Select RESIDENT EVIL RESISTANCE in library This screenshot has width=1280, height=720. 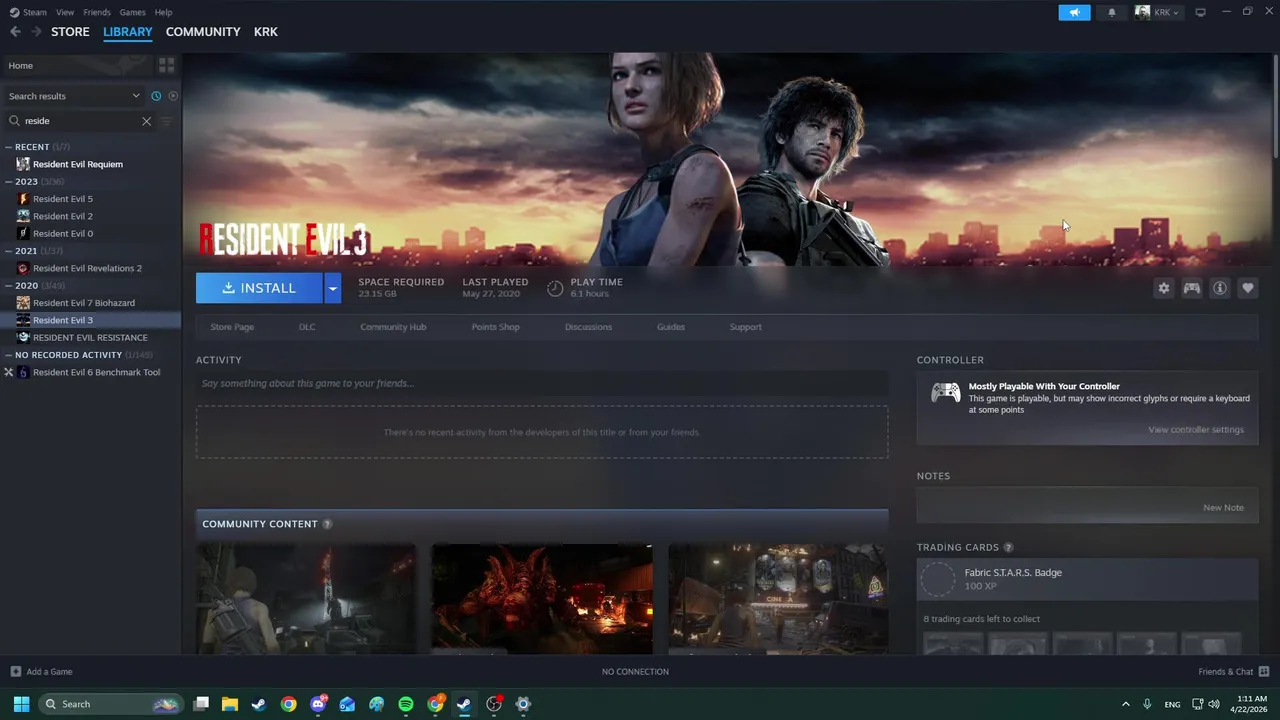(x=91, y=337)
